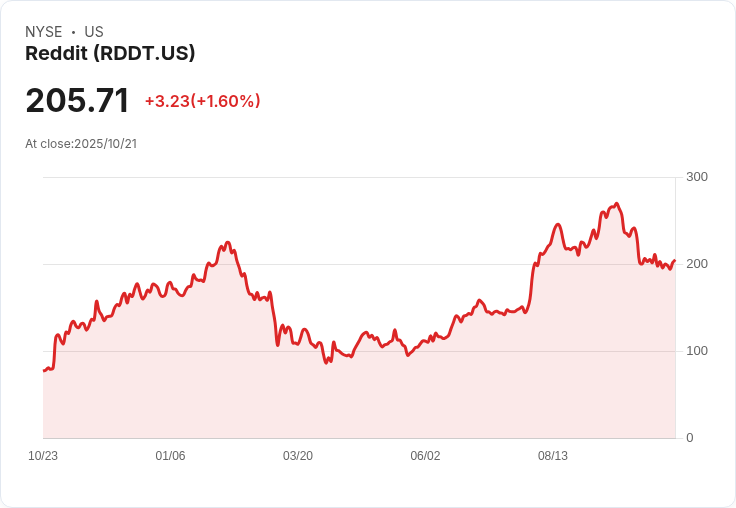
Task: Click the 06/02 date axis label
Action: tap(425, 455)
